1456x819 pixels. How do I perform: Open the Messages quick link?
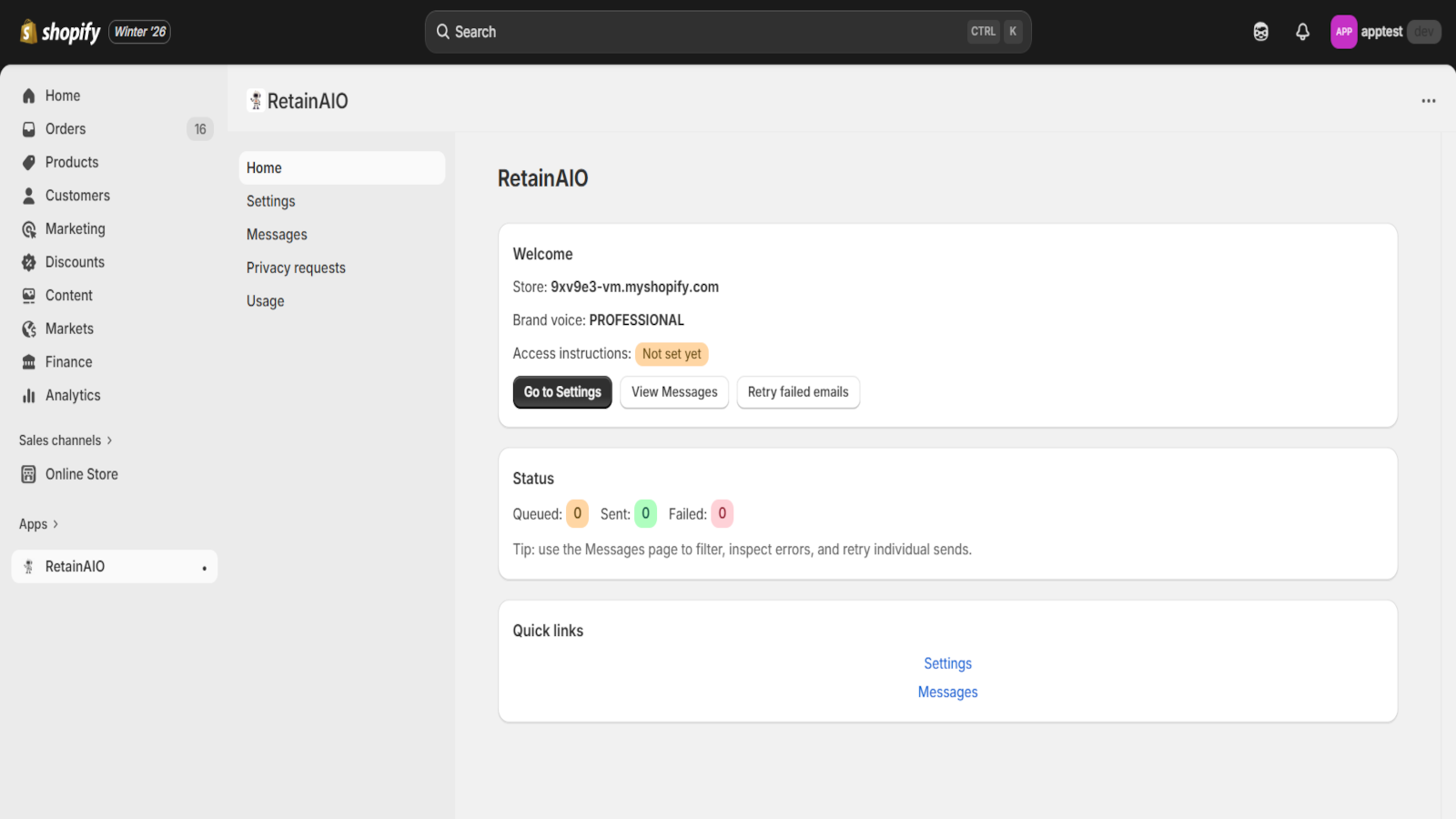[947, 692]
